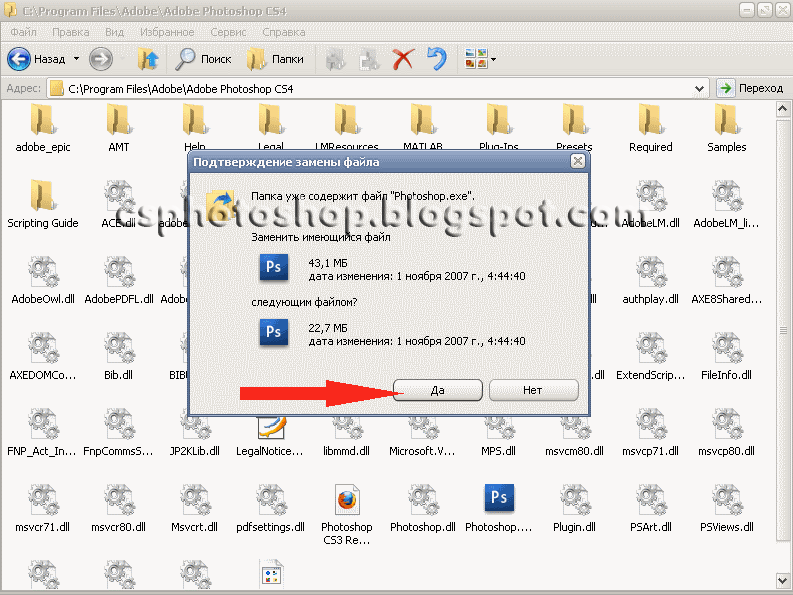
Task: Select the Presets folder
Action: click(575, 127)
